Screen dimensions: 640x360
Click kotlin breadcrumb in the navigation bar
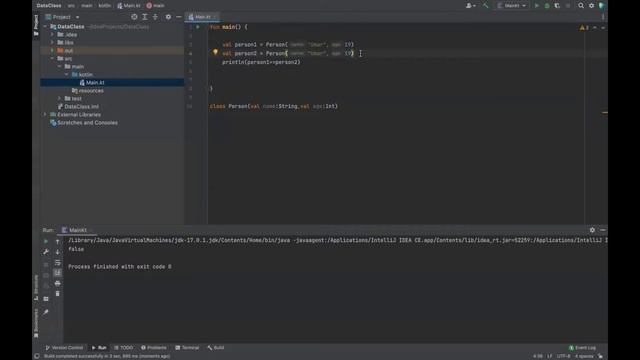pyautogui.click(x=104, y=6)
